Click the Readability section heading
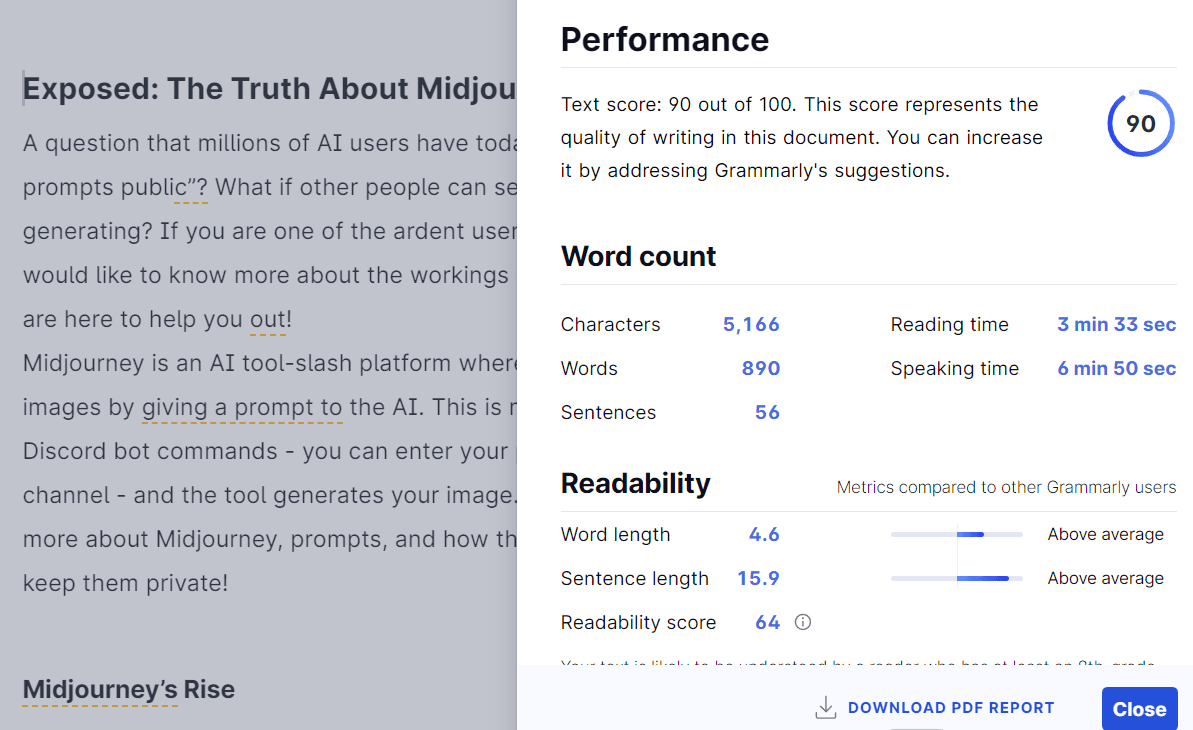Screen dimensions: 1193x730 coord(635,483)
